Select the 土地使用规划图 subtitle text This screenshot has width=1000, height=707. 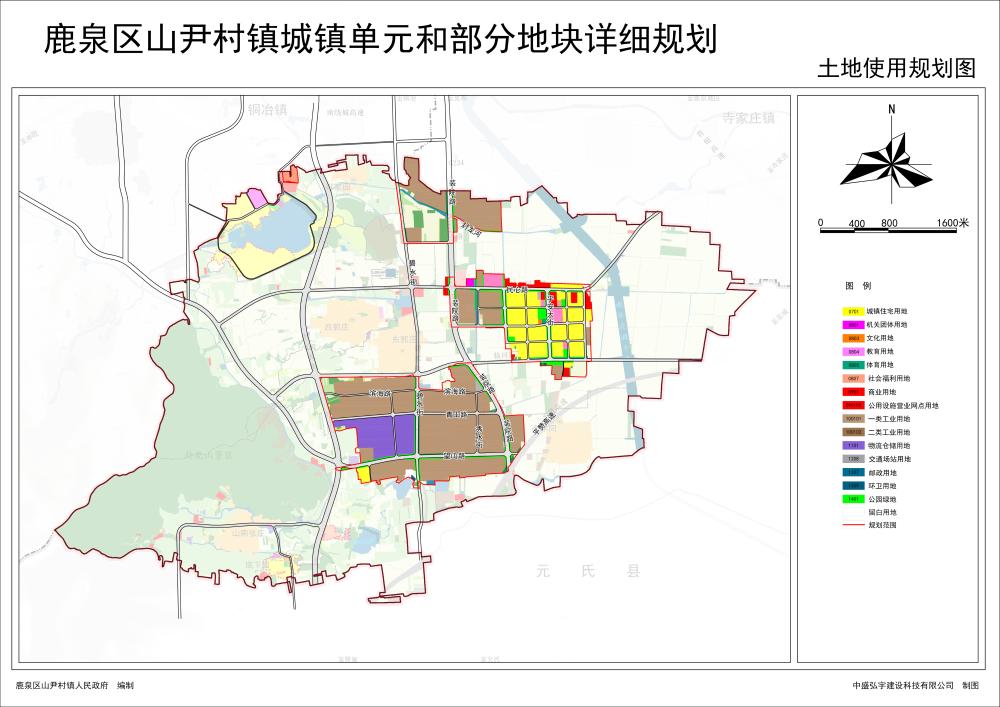[x=896, y=69]
